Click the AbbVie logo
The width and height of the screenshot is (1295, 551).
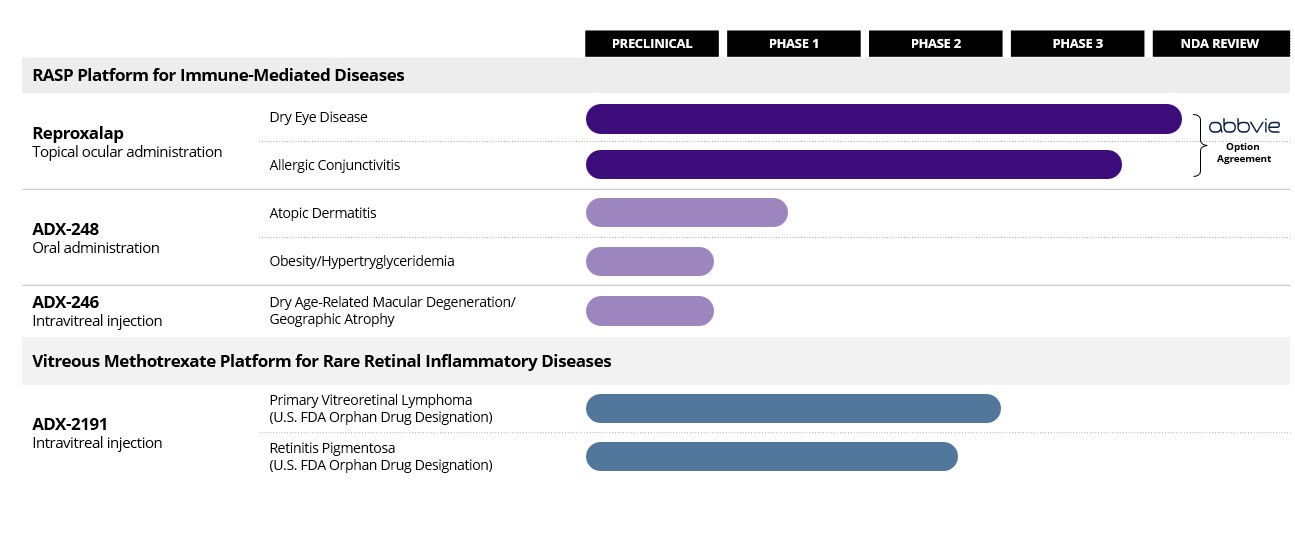point(1244,126)
